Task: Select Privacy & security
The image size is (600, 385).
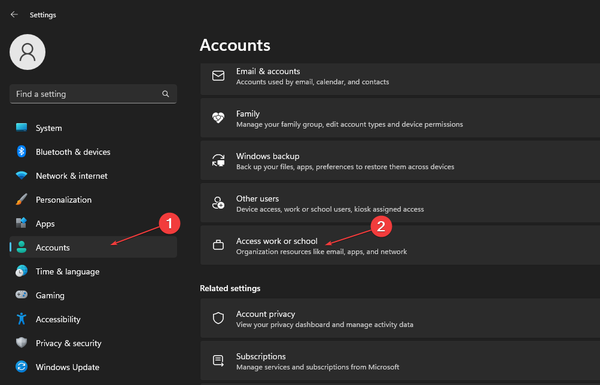Action: tap(93, 343)
